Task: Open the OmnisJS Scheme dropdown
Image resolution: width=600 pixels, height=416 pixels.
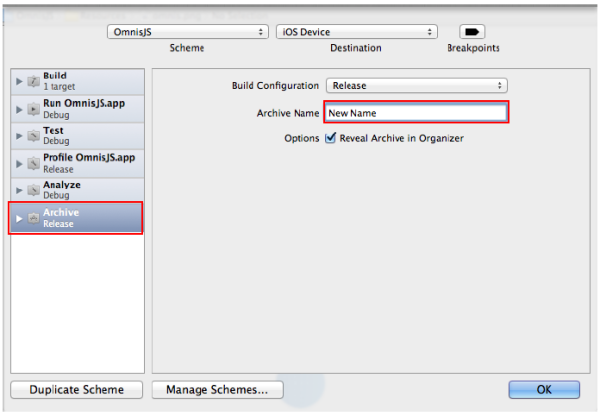Action: (188, 32)
